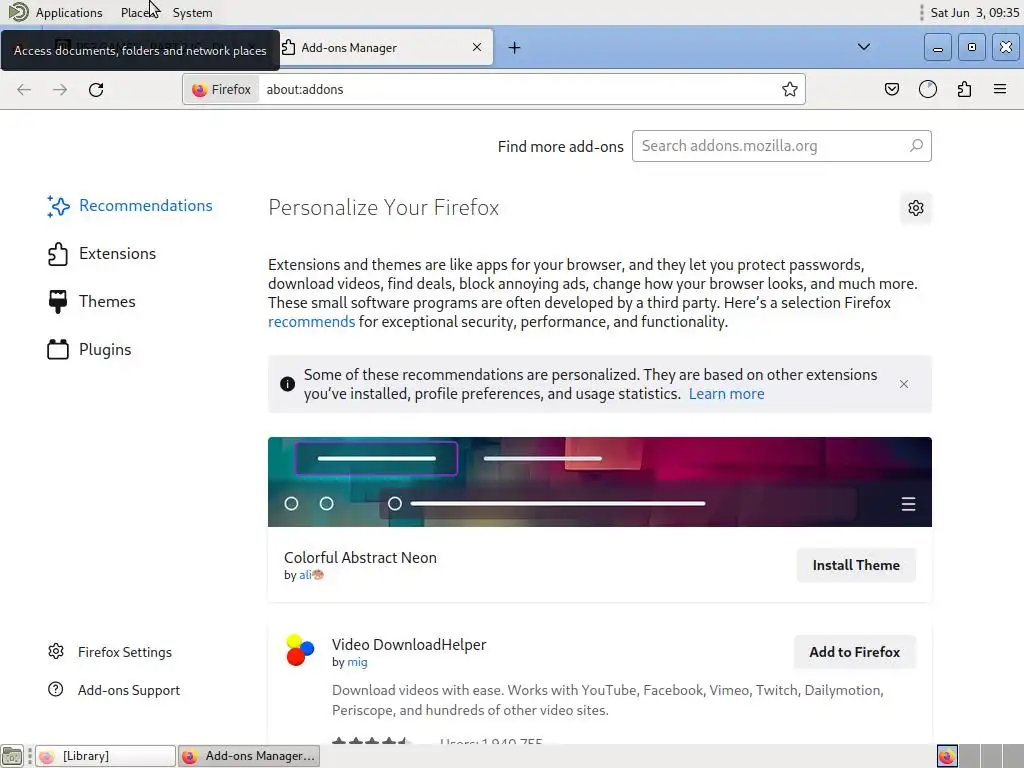Go forward one page
Screen dimensions: 1024x768
(x=60, y=89)
